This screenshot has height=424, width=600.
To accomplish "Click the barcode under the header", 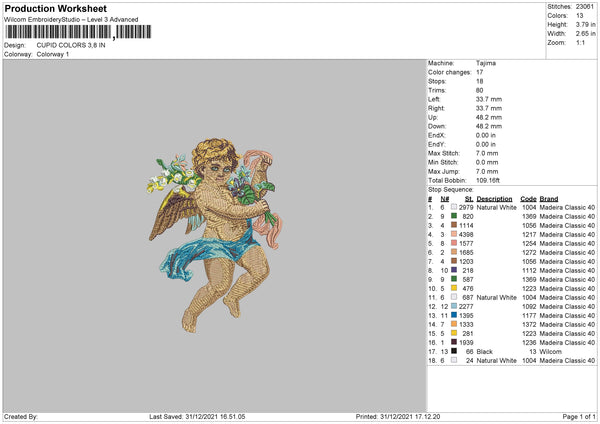I will click(78, 32).
